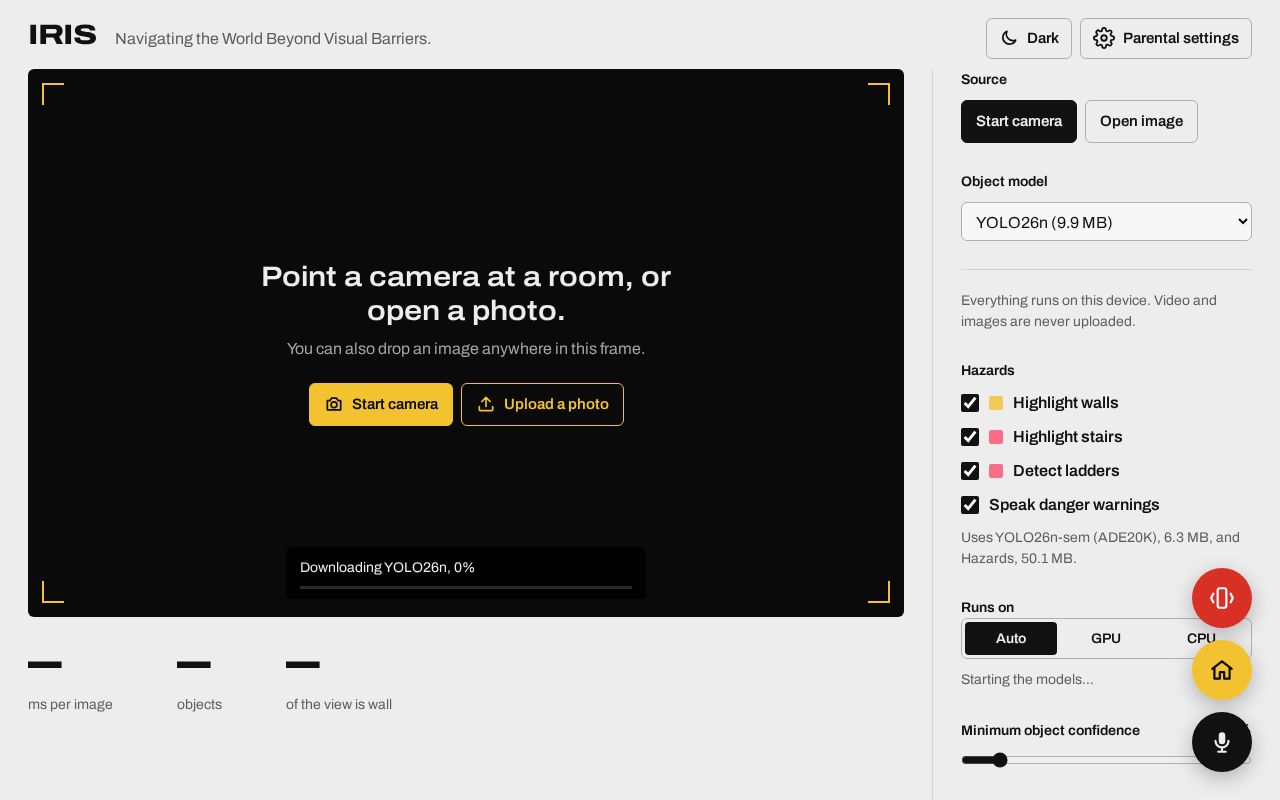
Task: Click camera icon on yellow Start camera button
Action: 334,404
